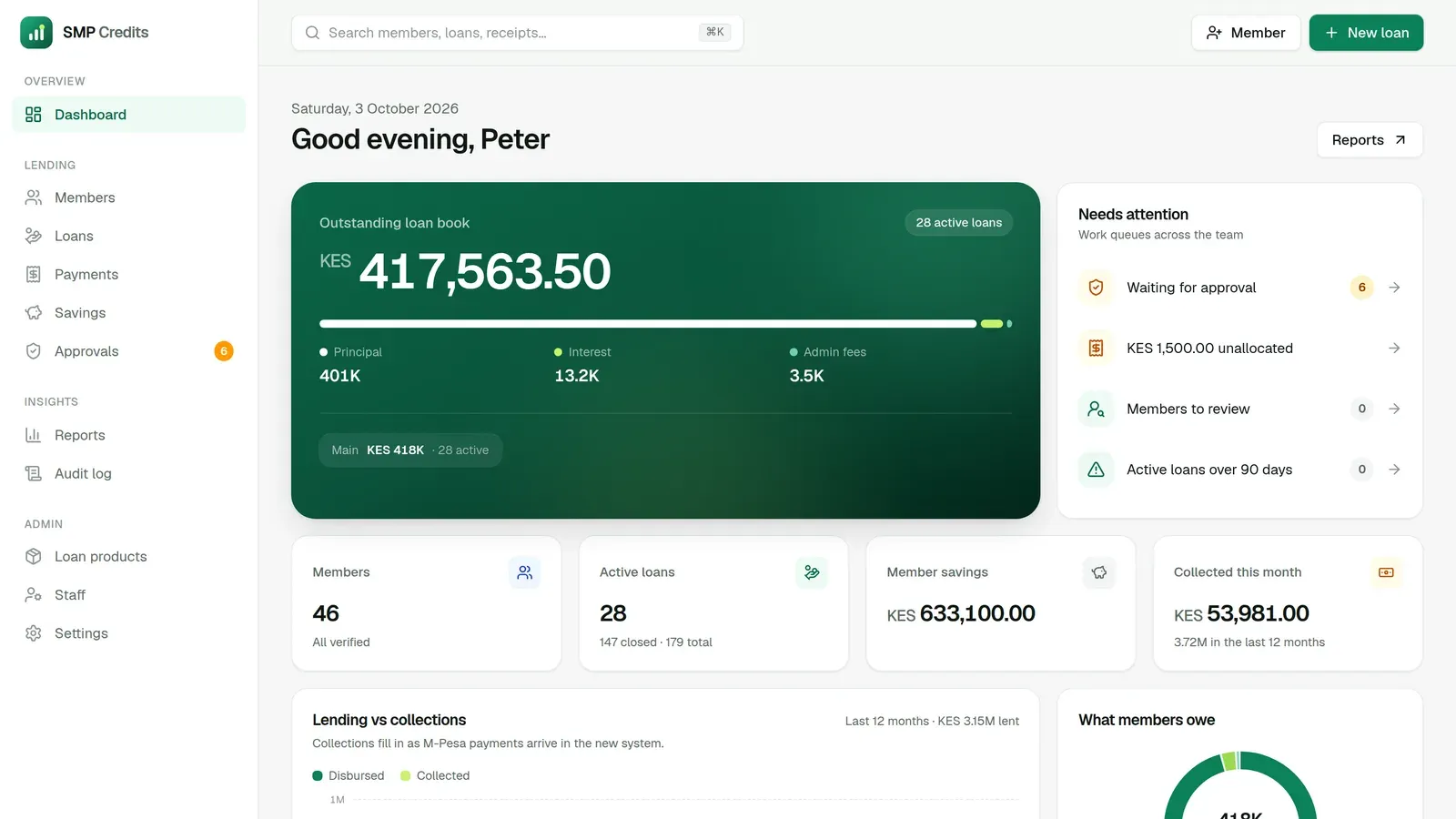Viewport: 1456px width, 819px height.
Task: Click the piggy bank icon on Member savings card
Action: click(x=1099, y=572)
